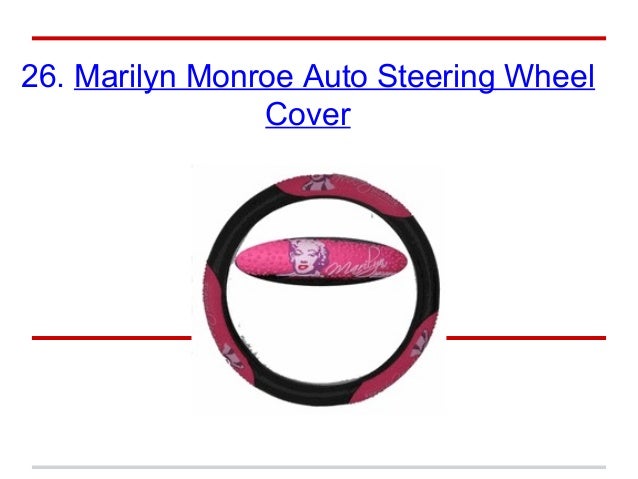Viewport: 638px width, 479px height.
Task: Click the red line left of the wheel
Action: point(111,338)
